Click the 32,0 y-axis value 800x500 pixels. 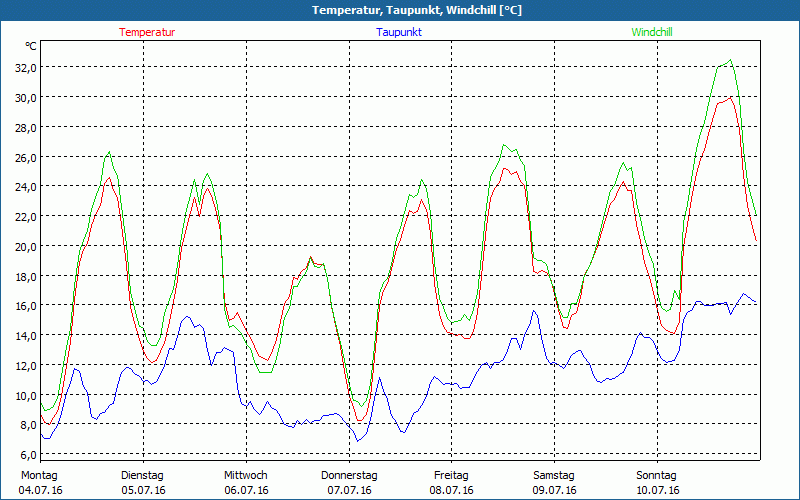24,67
